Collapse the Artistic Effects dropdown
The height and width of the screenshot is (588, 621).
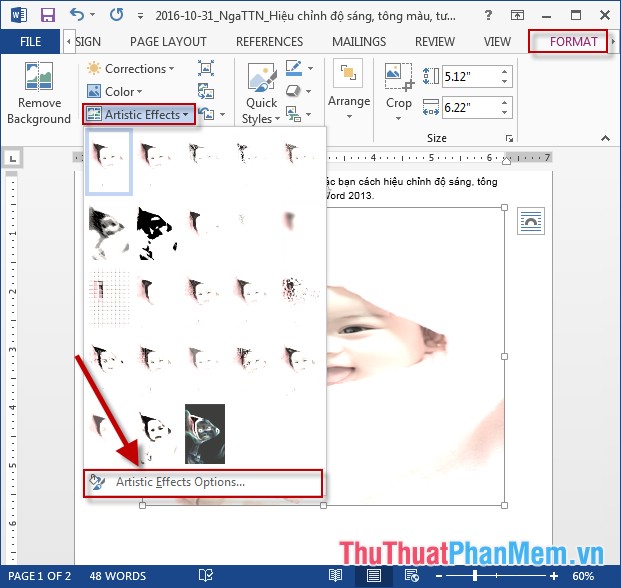coord(139,114)
